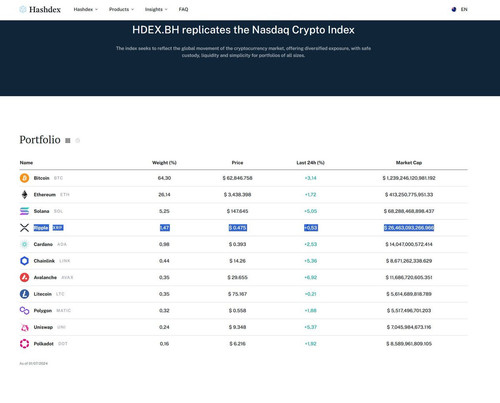Click Bitcoin weight value 64,30
This screenshot has height=403, width=500.
[x=164, y=178]
